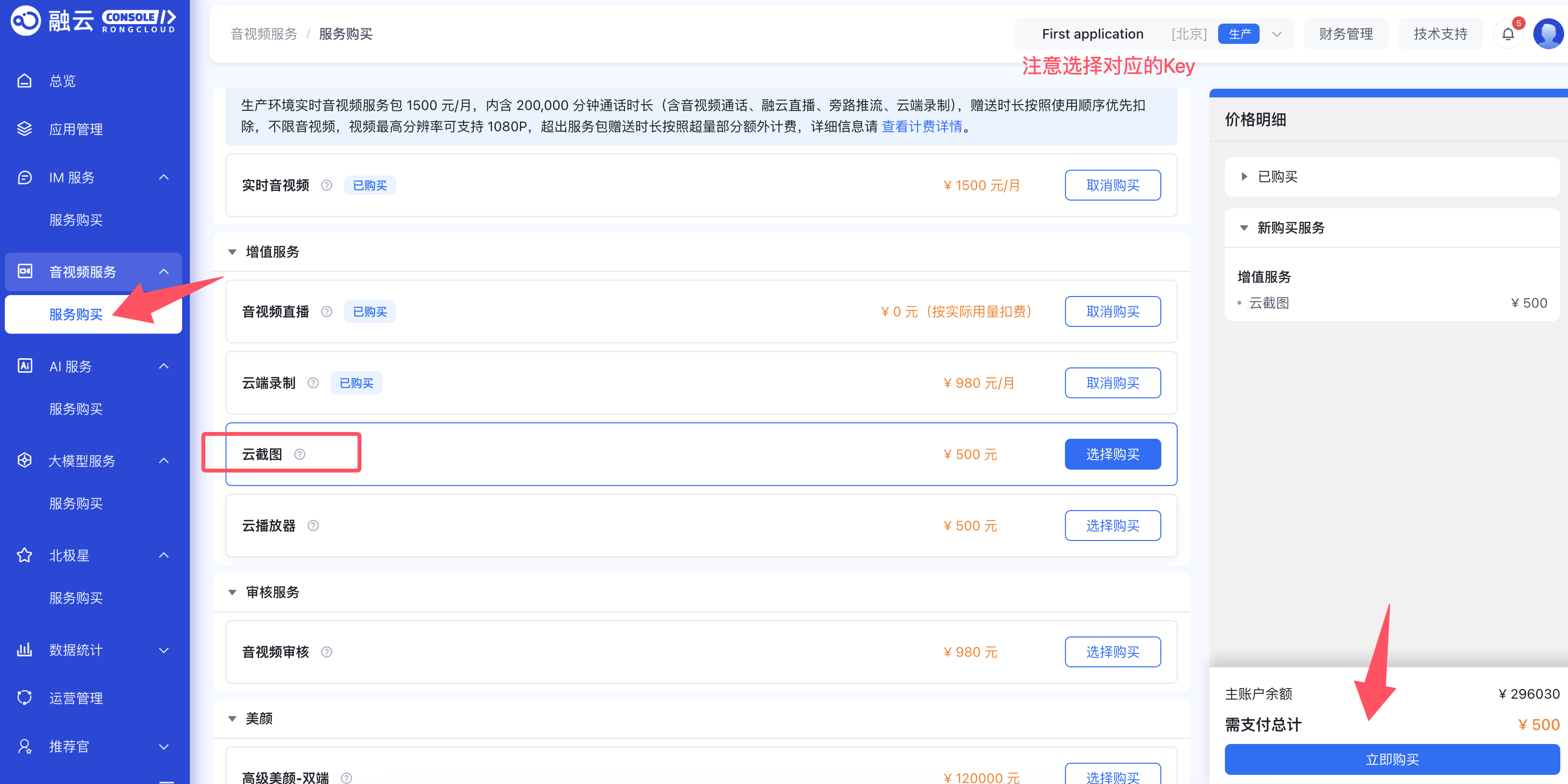The image size is (1568, 784).
Task: Click help icon next to 云端录制
Action: click(314, 382)
